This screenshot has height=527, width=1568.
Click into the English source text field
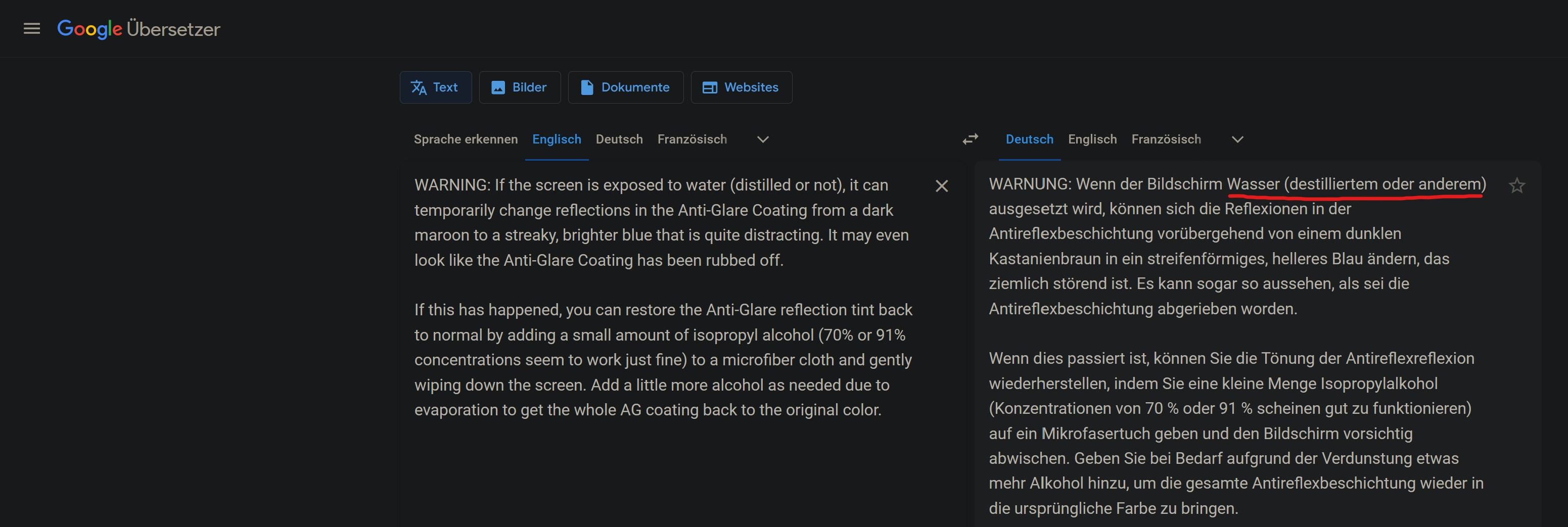(664, 297)
